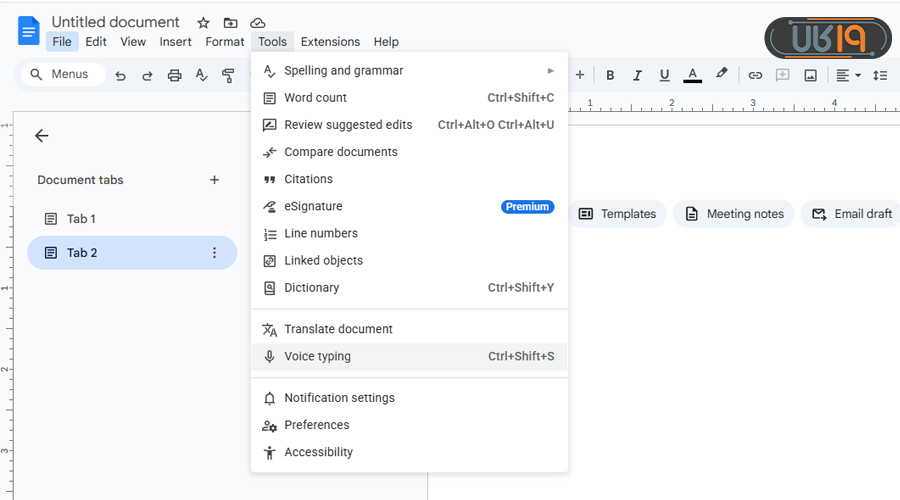Click the insert link icon
This screenshot has height=500, width=900.
pos(755,75)
